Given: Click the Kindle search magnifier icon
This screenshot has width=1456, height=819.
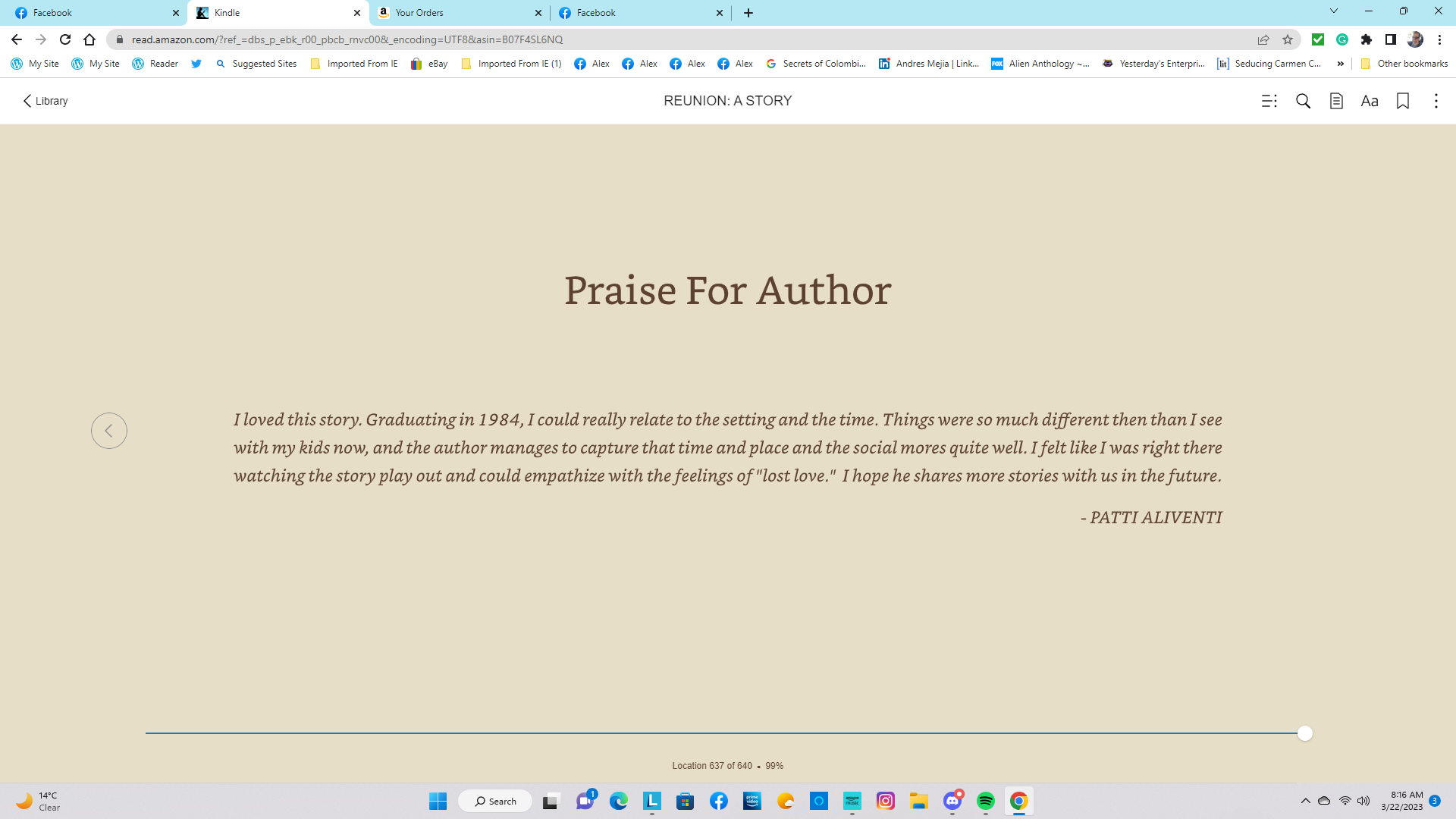Looking at the screenshot, I should 1303,101.
